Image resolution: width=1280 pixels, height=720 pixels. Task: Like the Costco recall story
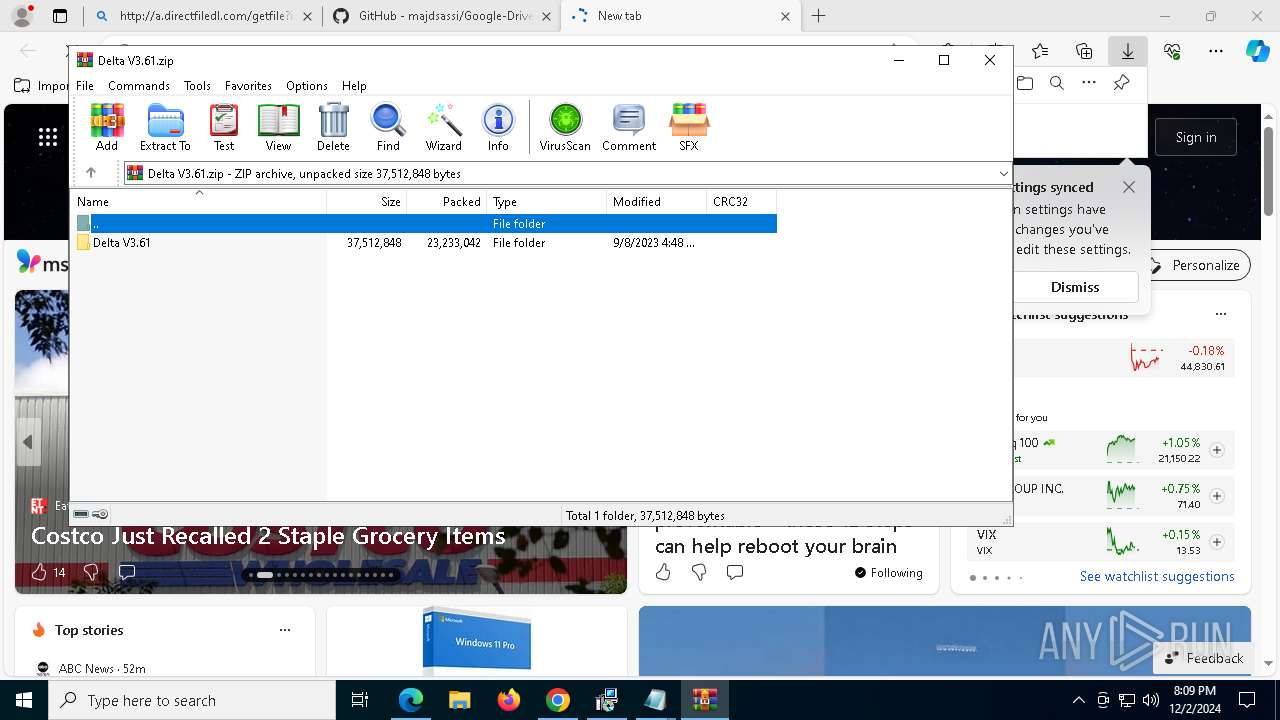(x=39, y=572)
